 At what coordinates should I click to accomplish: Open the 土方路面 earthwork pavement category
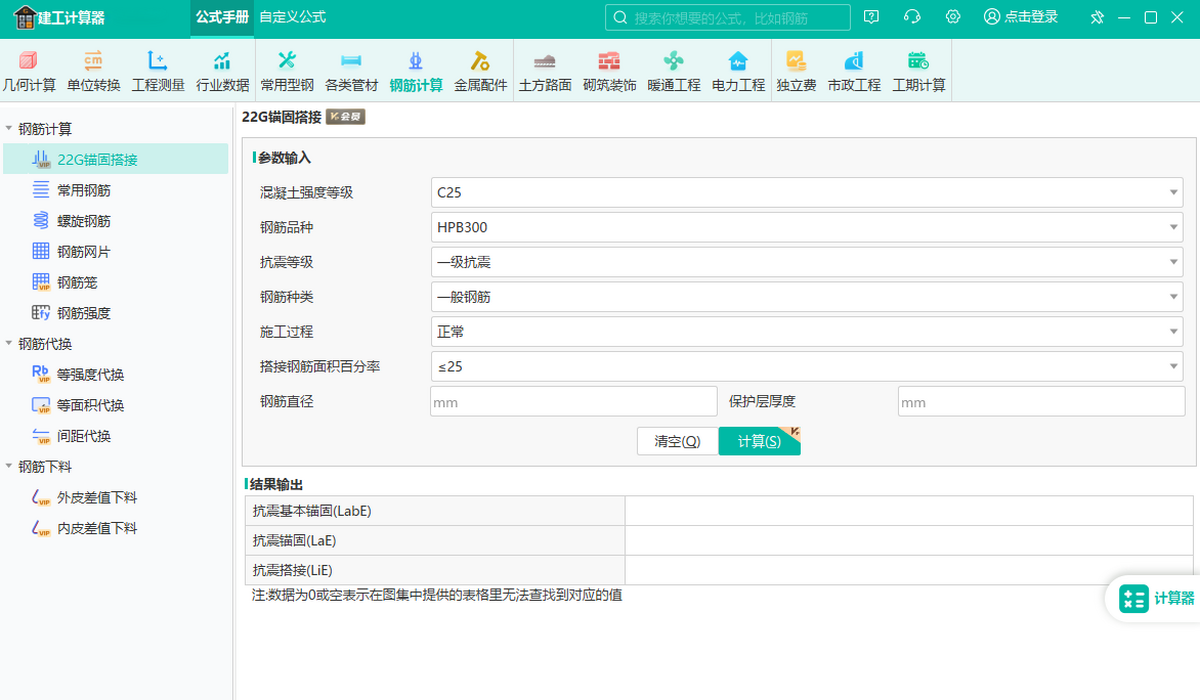(545, 62)
